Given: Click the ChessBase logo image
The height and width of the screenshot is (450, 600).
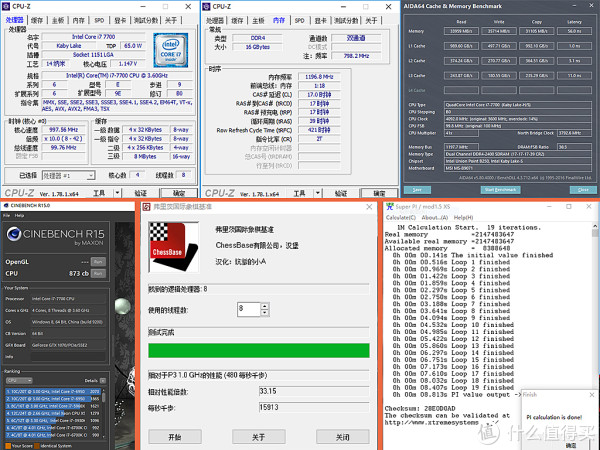Looking at the screenshot, I should click(173, 247).
